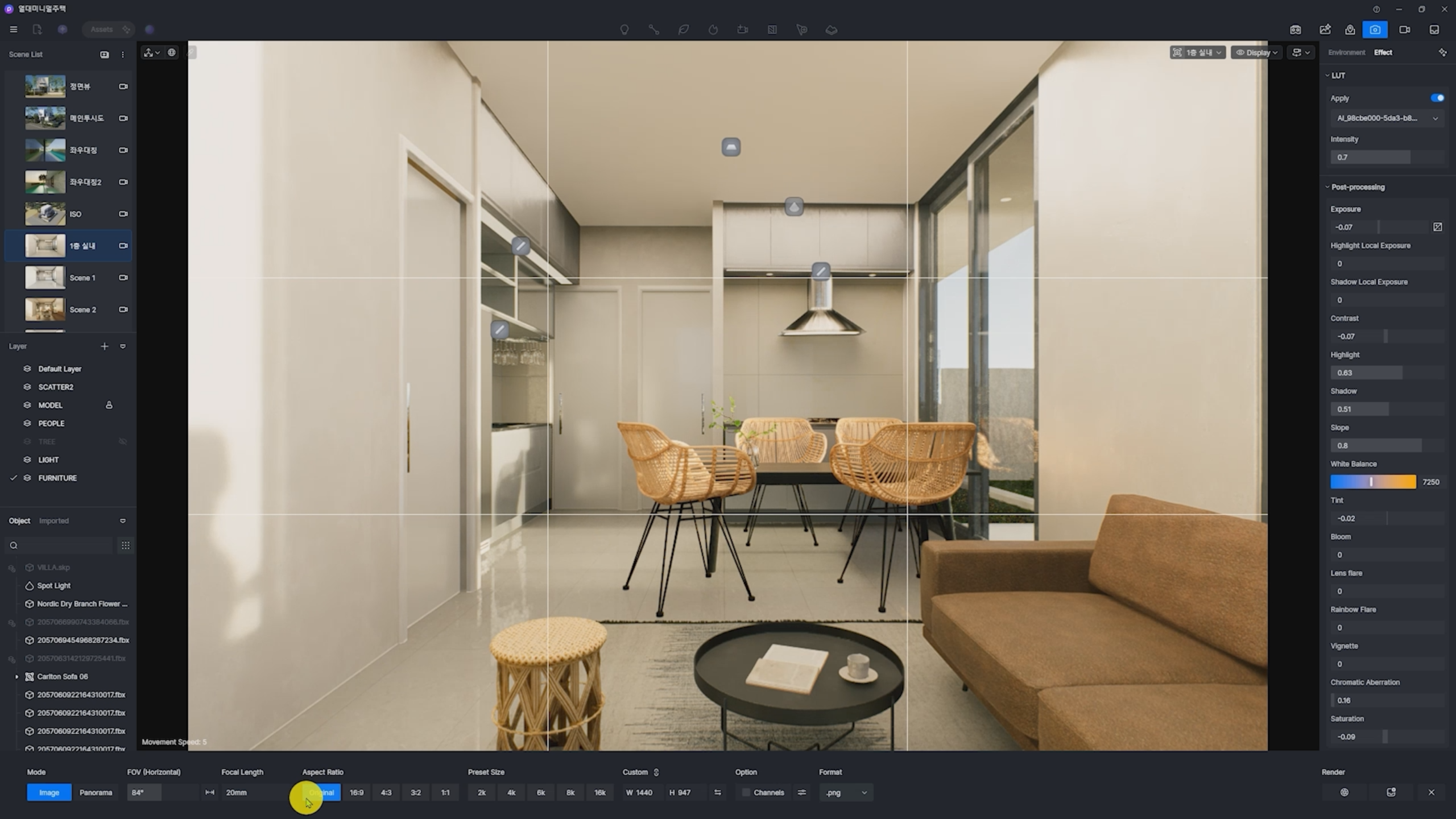Click the magic wand effects icon
Screen dimensions: 1456x819
tap(1442, 52)
